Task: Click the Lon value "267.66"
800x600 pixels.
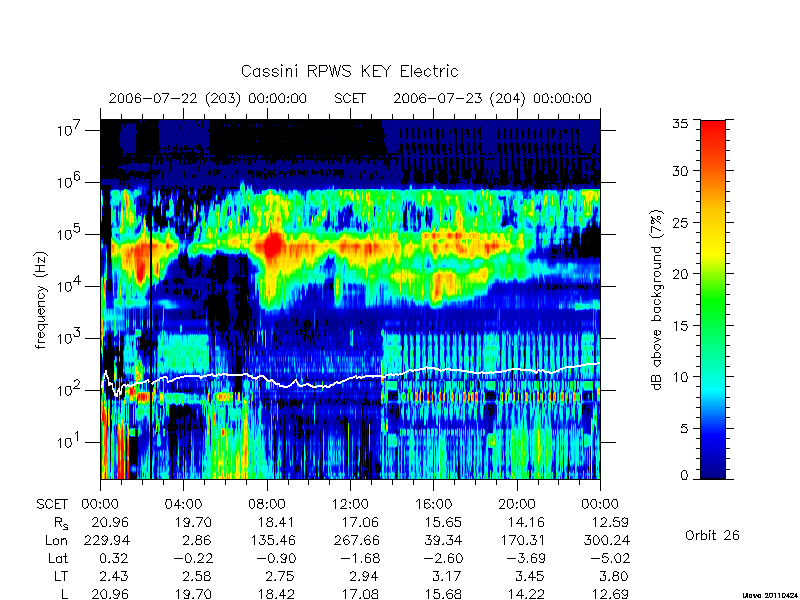Action: point(357,540)
